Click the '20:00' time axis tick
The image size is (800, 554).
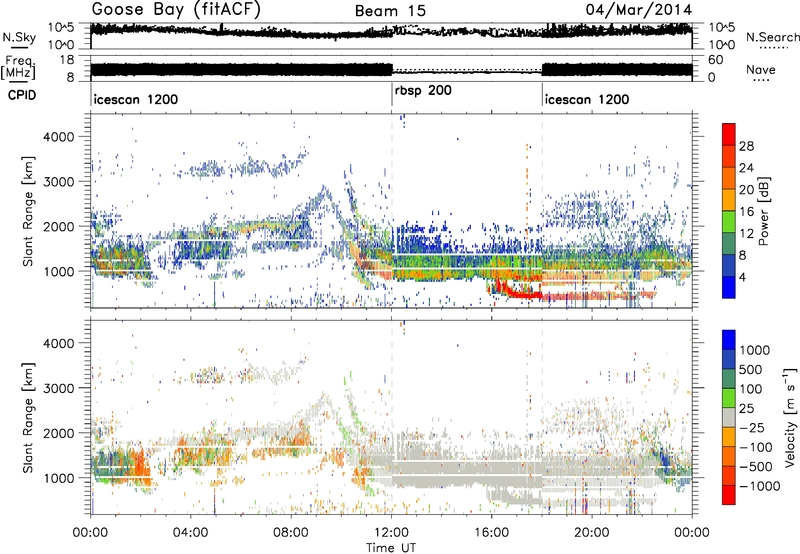coord(592,533)
